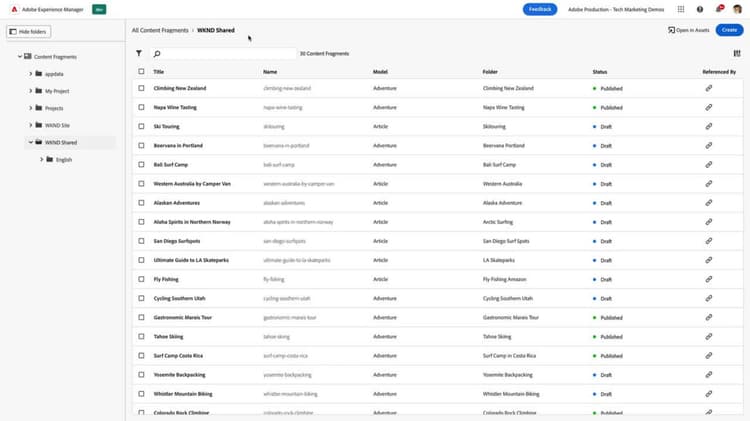
Task: Select the Ski Touring row checkbox
Action: 141,126
